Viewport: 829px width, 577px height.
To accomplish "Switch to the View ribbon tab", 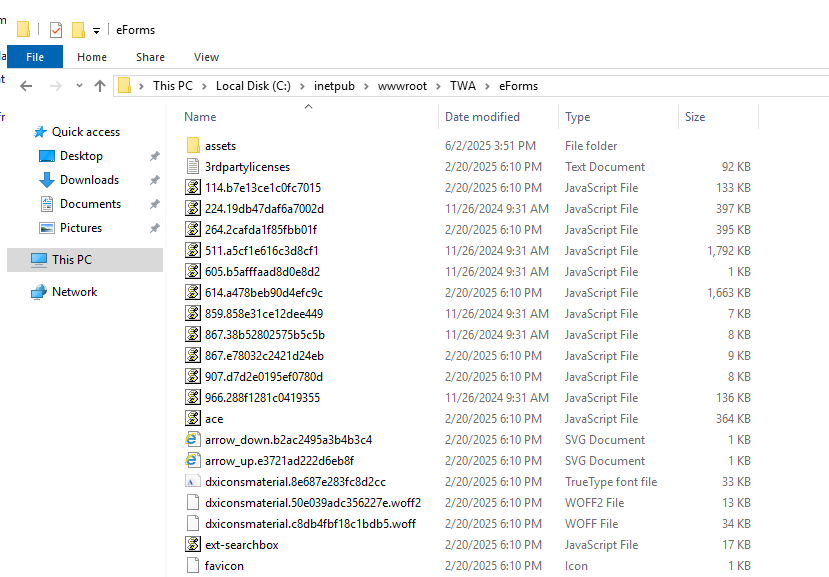I will pos(206,57).
